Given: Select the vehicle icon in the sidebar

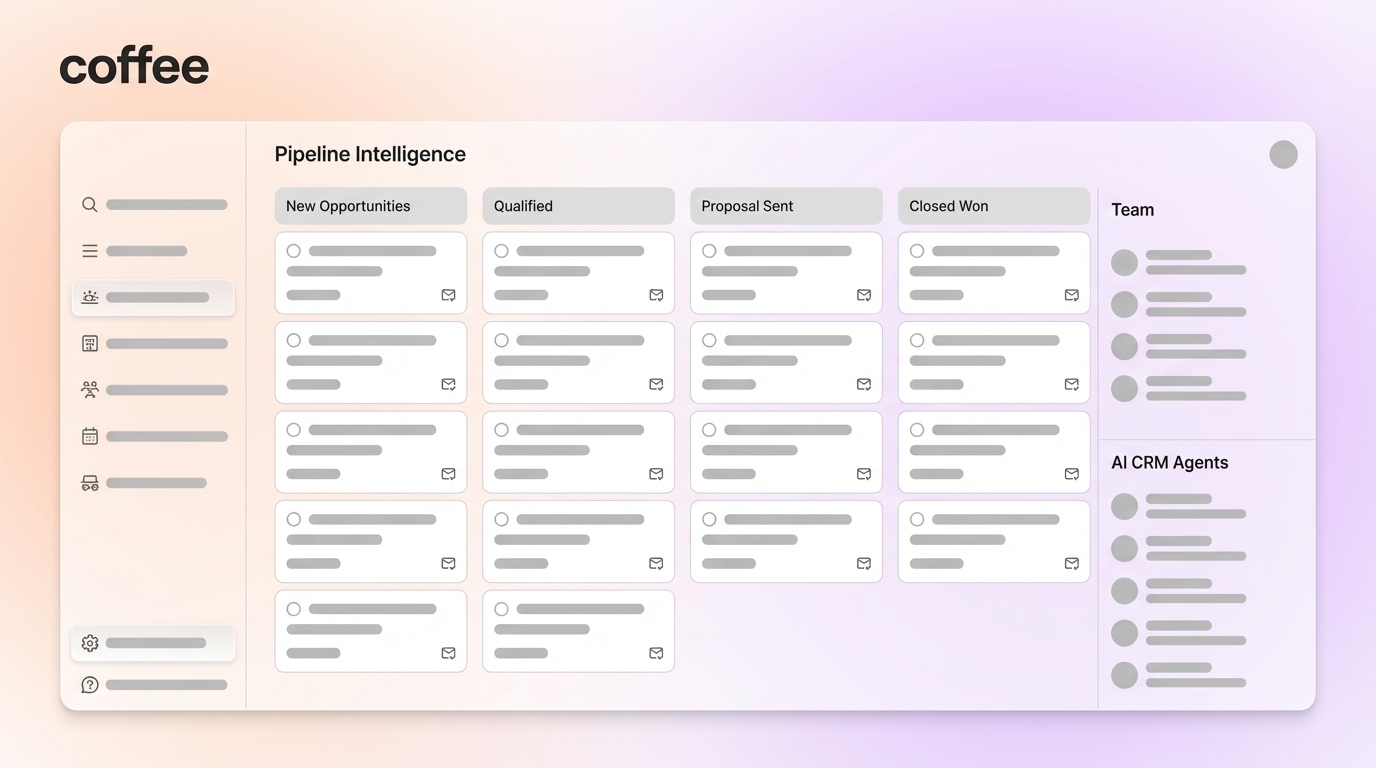Looking at the screenshot, I should [89, 482].
